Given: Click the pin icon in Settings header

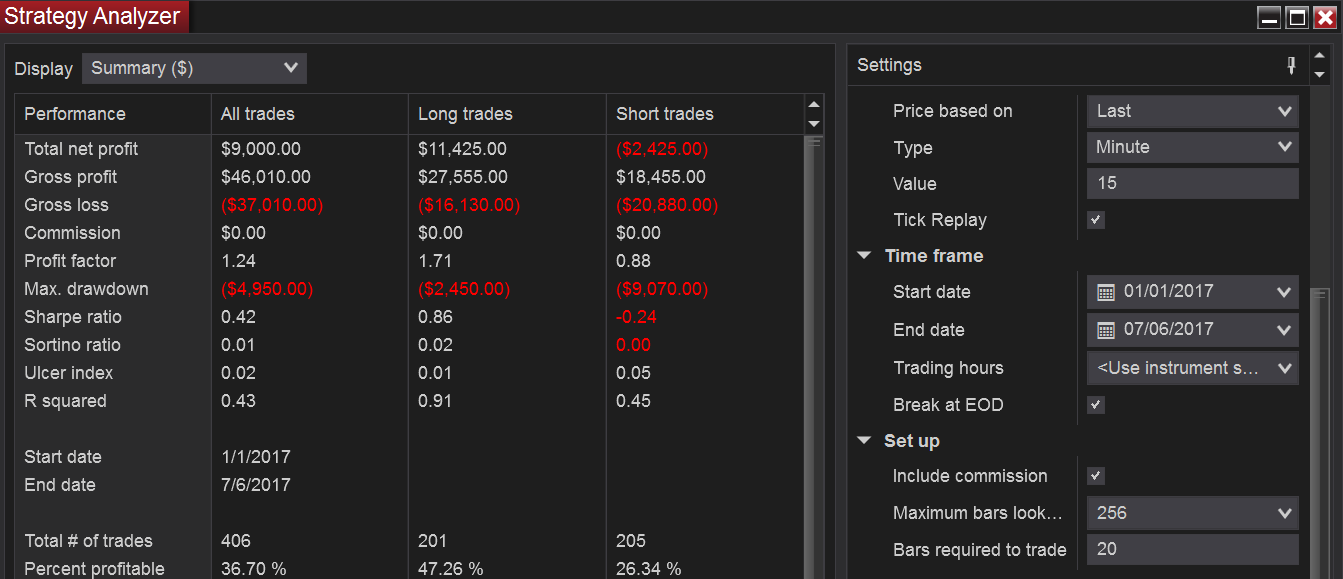Looking at the screenshot, I should 1291,66.
